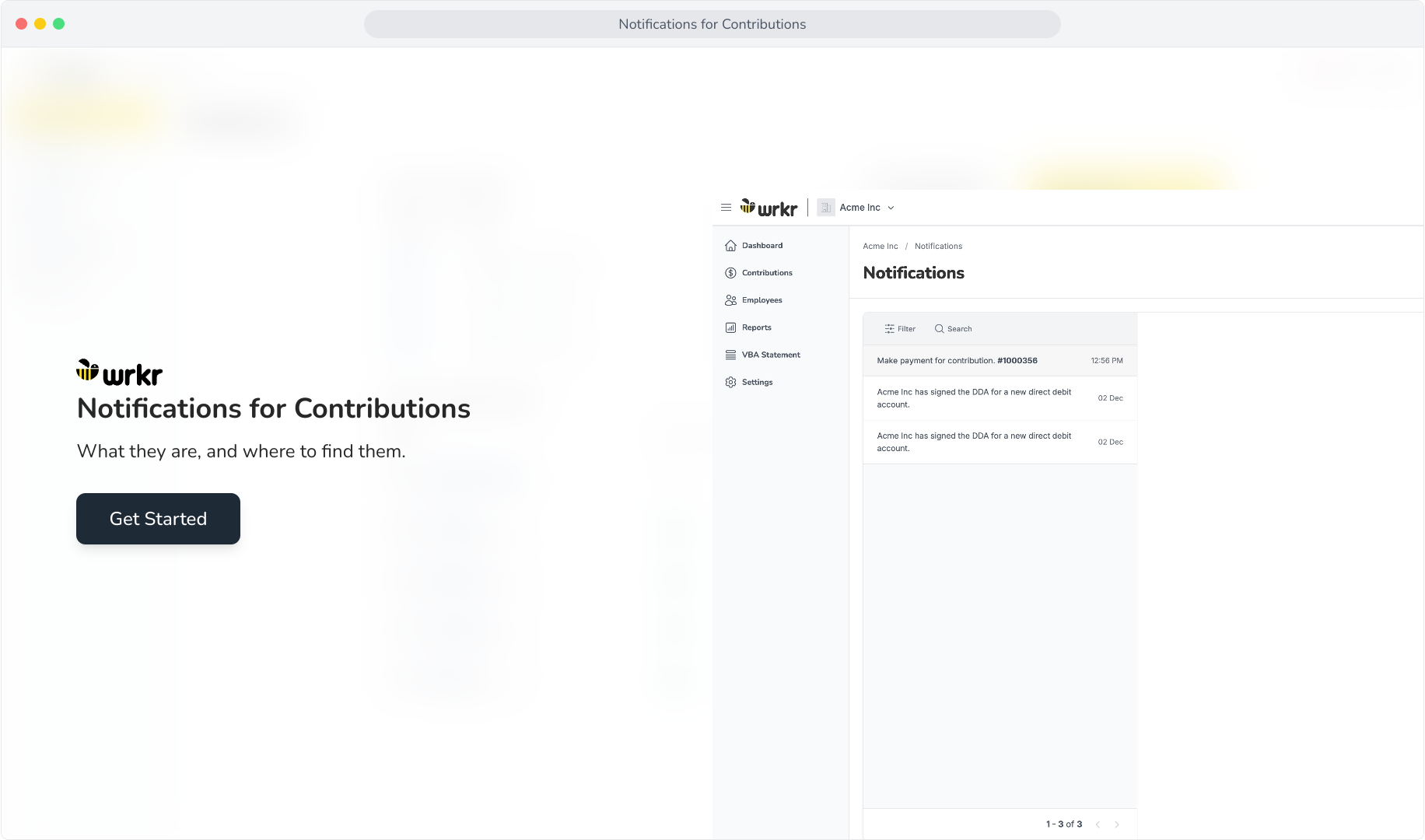This screenshot has width=1425, height=840.
Task: Click the Search notifications field
Action: pos(954,329)
